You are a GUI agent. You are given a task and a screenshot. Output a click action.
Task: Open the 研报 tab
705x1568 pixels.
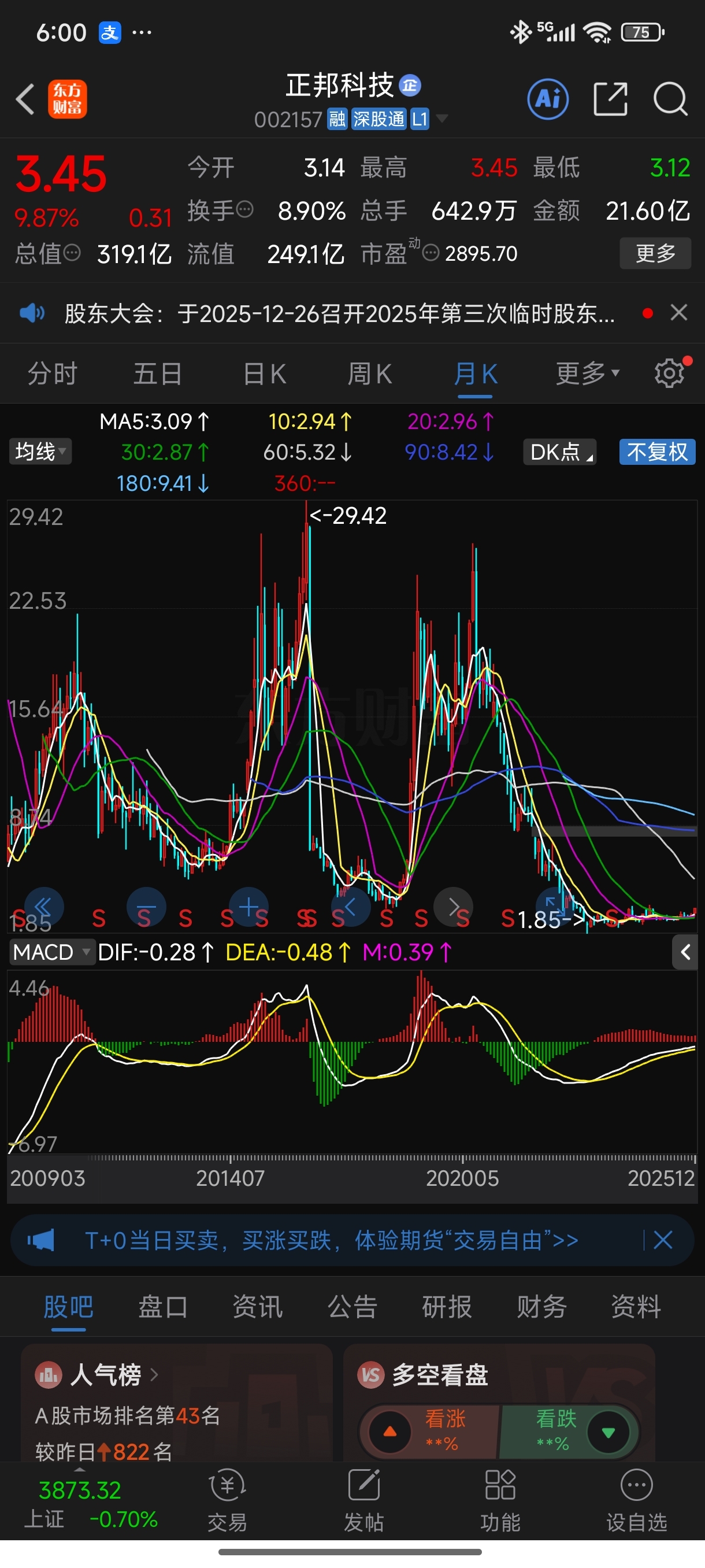[447, 1306]
